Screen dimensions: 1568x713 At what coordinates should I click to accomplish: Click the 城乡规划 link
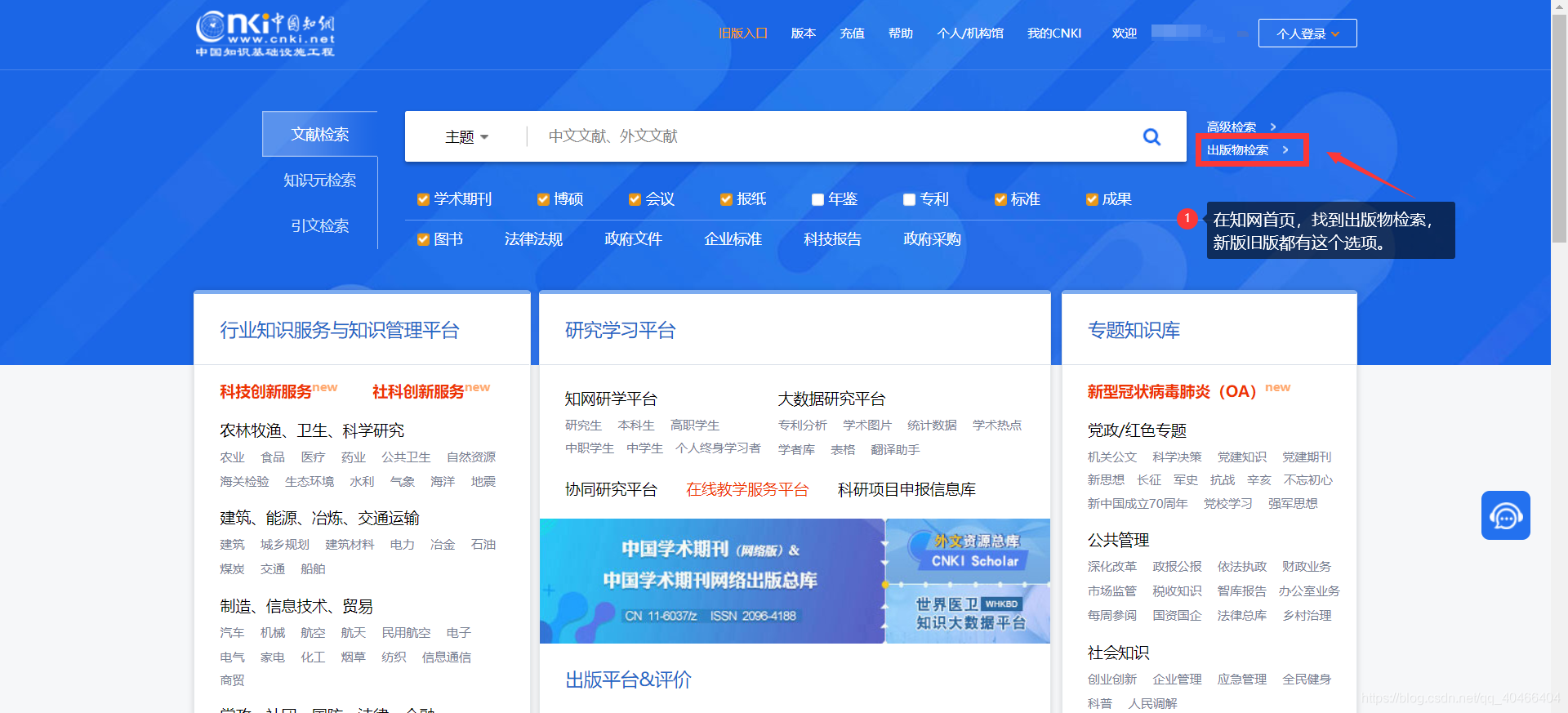click(285, 545)
